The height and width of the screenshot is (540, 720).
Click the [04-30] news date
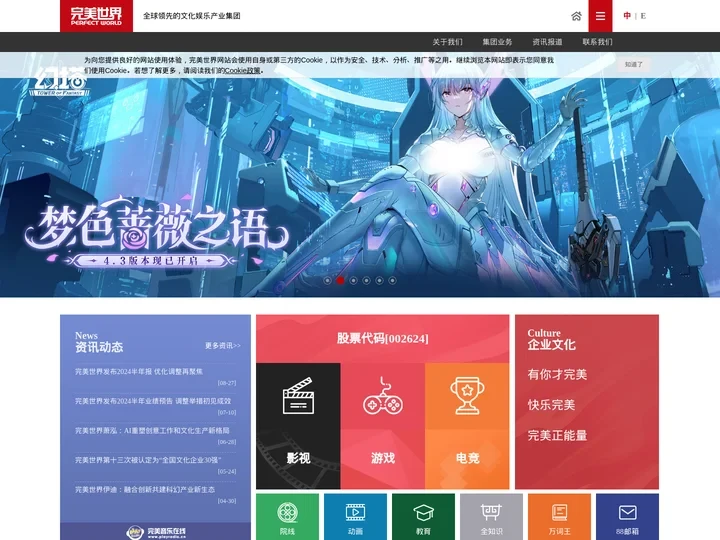pyautogui.click(x=227, y=501)
